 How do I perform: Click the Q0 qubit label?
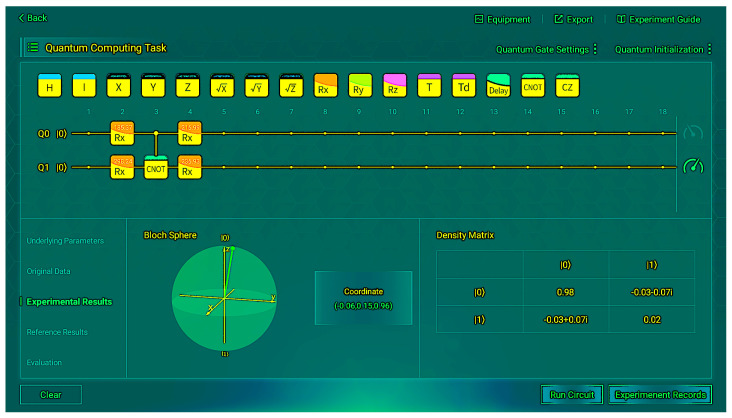[43, 134]
